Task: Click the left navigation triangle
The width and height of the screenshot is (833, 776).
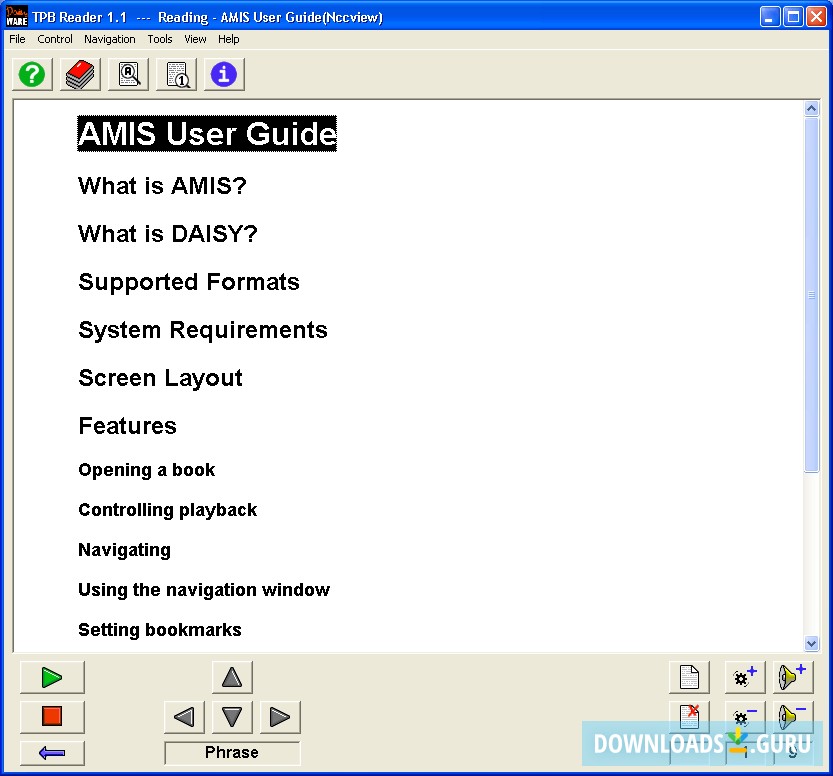Action: (x=184, y=717)
